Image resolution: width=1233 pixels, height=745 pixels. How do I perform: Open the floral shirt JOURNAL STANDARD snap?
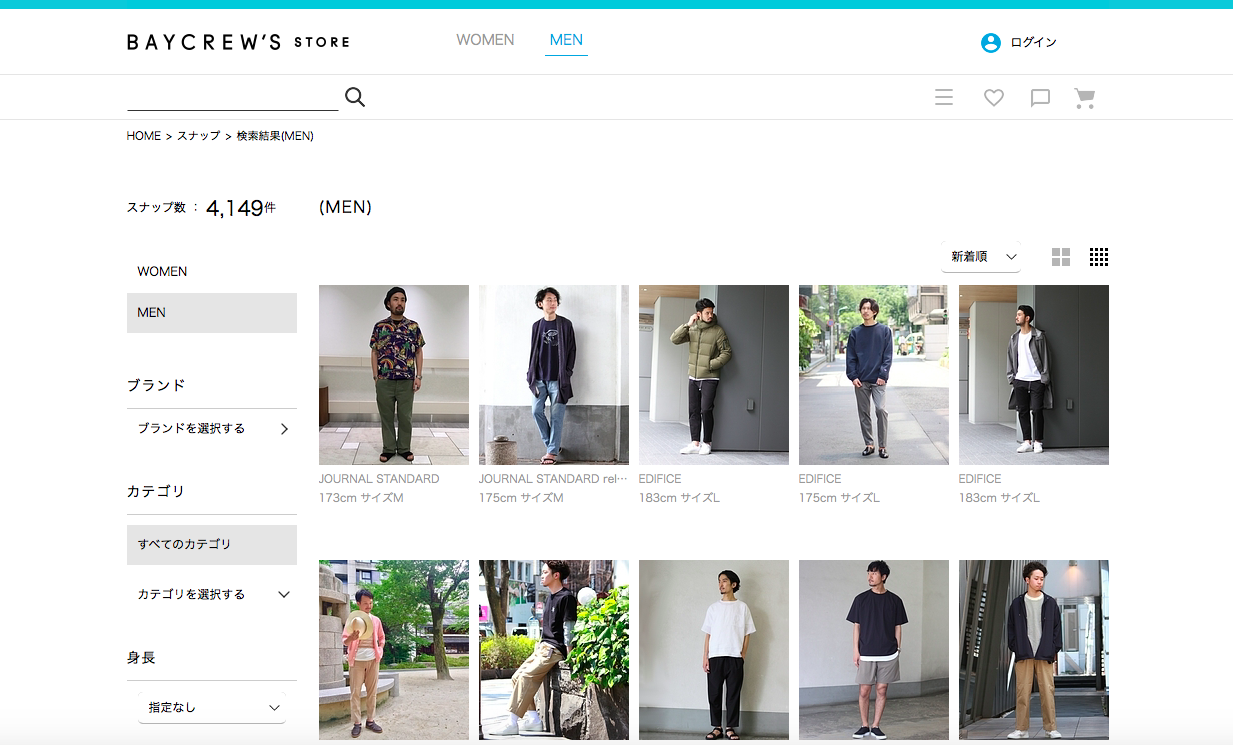pos(394,375)
